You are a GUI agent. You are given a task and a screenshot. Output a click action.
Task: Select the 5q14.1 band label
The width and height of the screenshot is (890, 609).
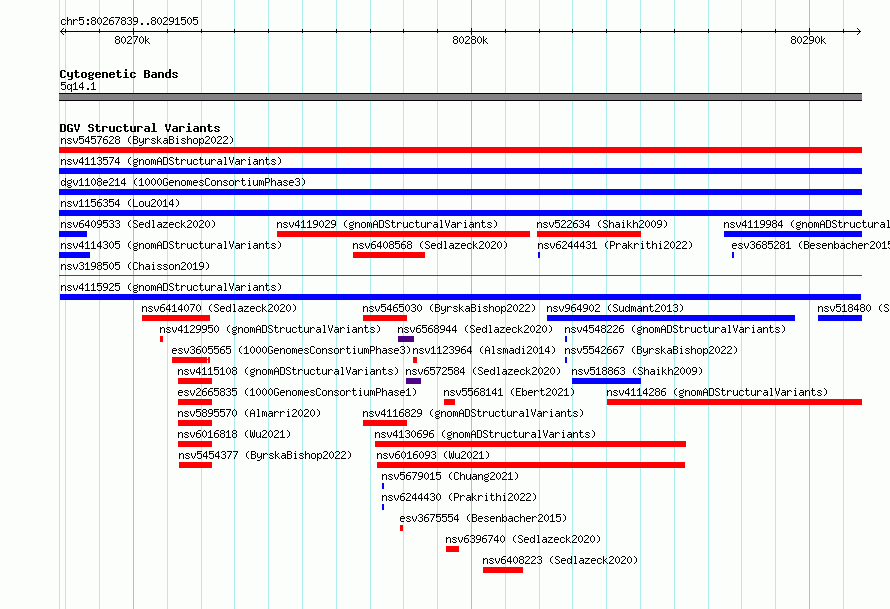click(78, 86)
